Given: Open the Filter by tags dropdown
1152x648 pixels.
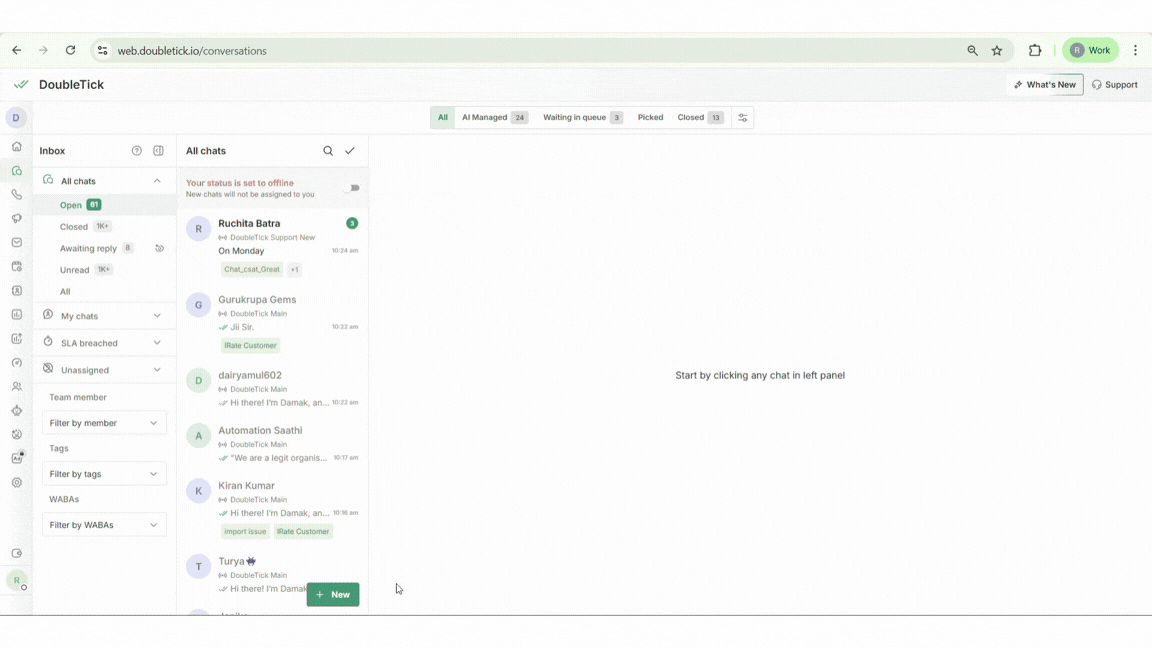Looking at the screenshot, I should pyautogui.click(x=104, y=474).
